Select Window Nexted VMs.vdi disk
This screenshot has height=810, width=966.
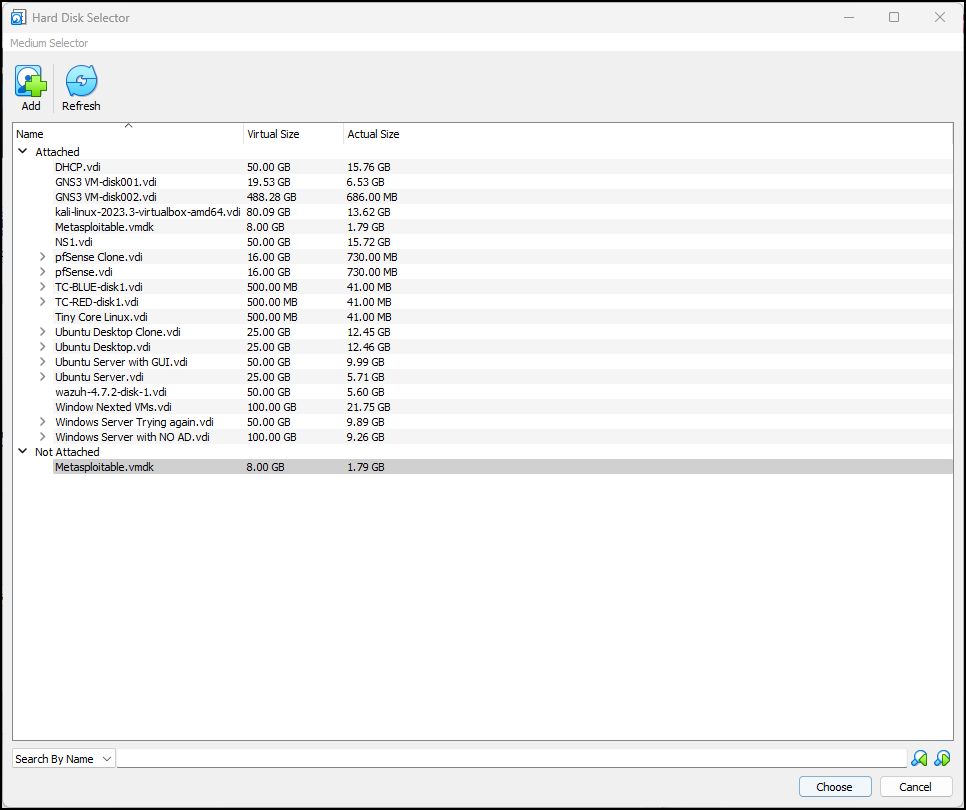pyautogui.click(x=113, y=407)
